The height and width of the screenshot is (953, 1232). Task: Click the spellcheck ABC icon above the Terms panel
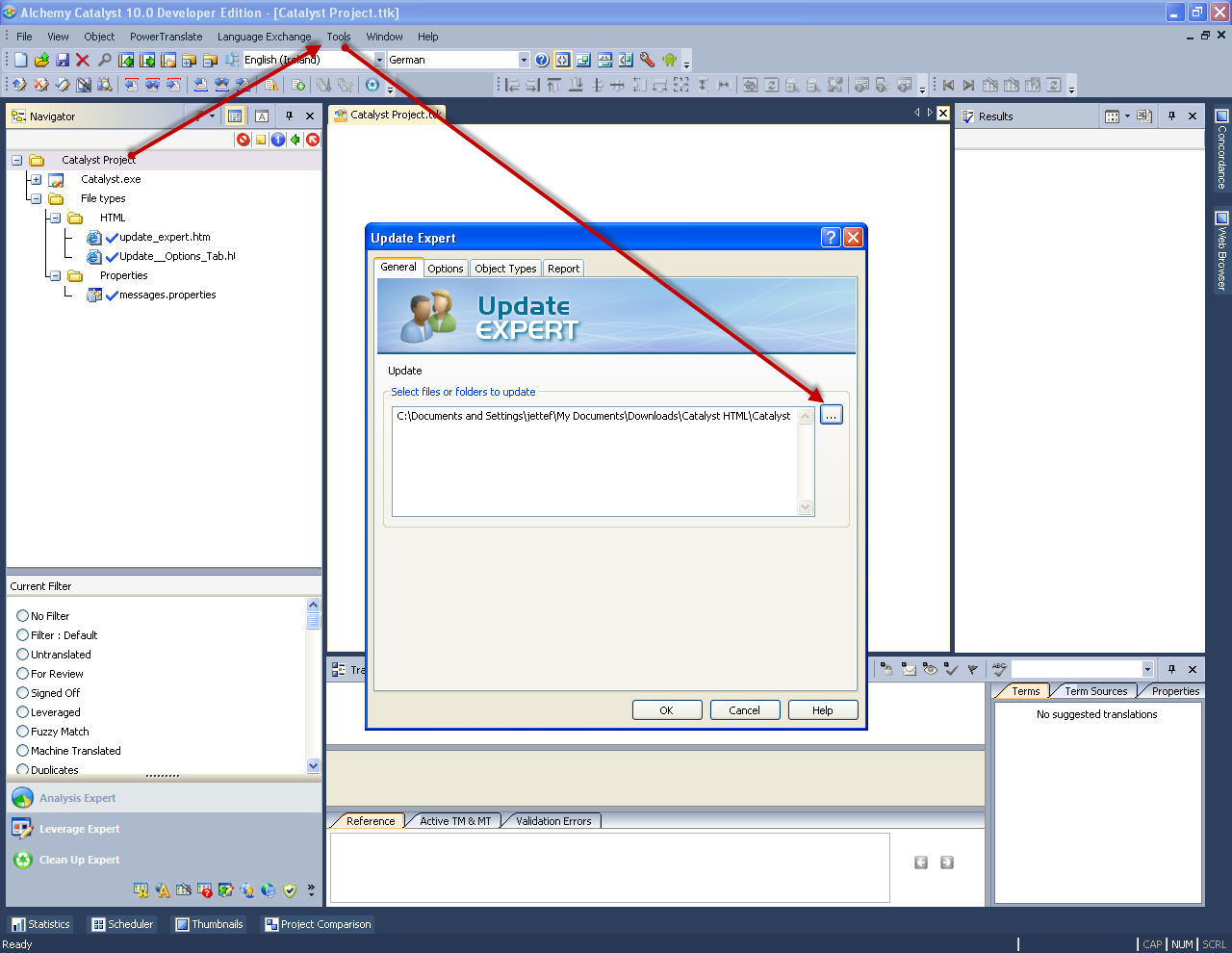click(x=998, y=669)
